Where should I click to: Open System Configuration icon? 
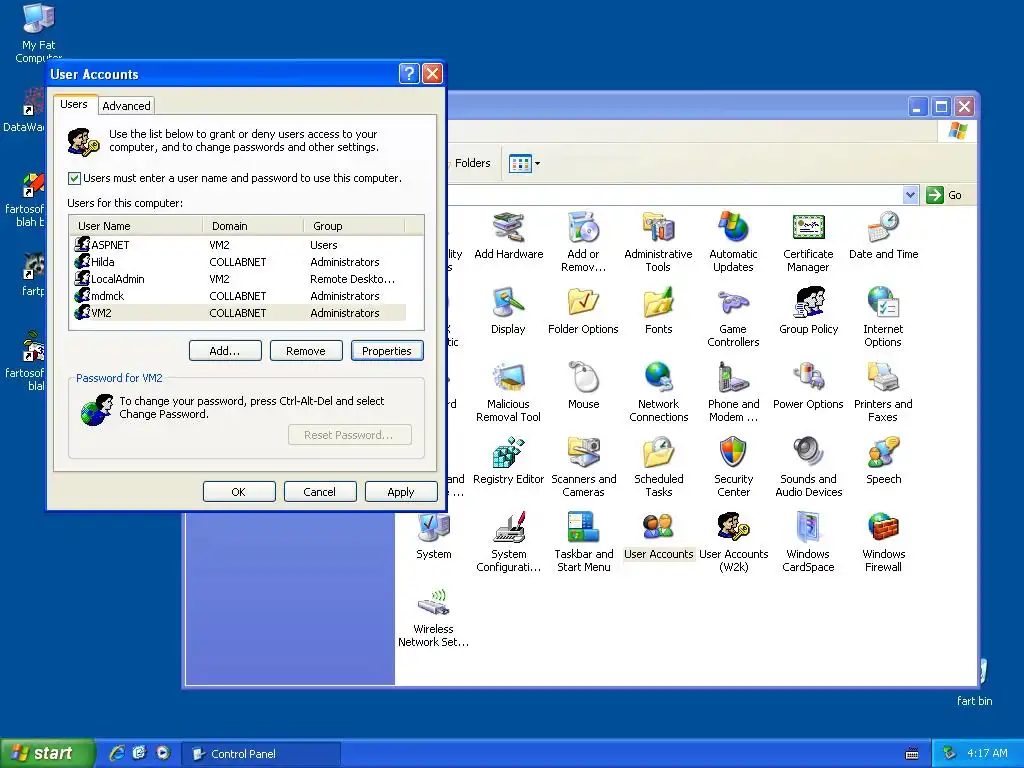(508, 541)
